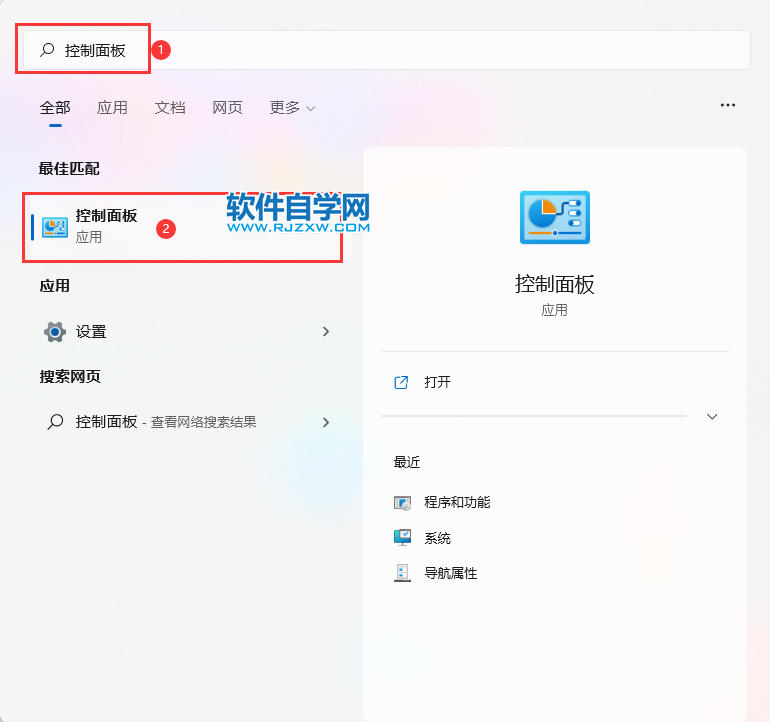The width and height of the screenshot is (770, 722).
Task: Open the 导航属性 recent item
Action: pyautogui.click(x=450, y=573)
